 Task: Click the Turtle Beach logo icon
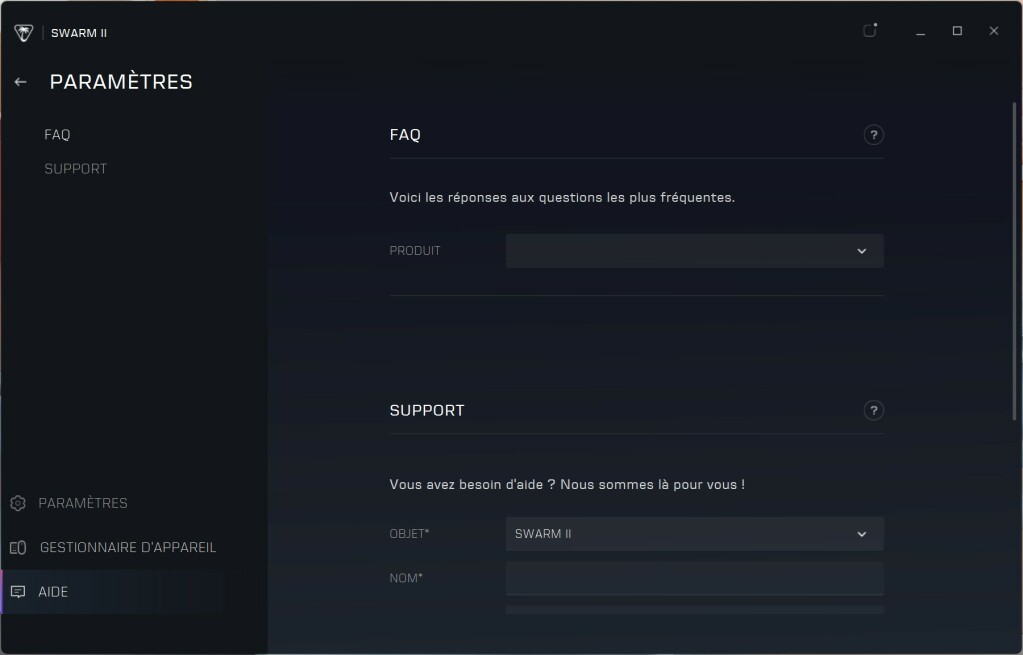coord(23,33)
